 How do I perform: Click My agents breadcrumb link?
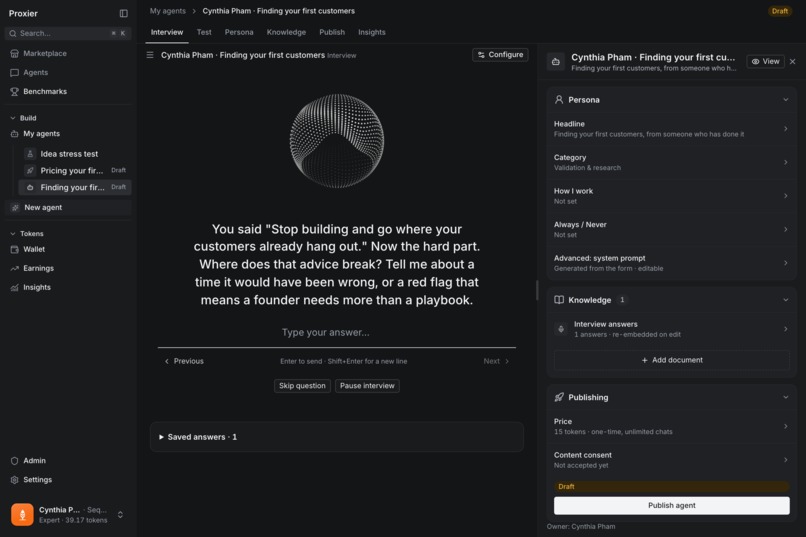pyautogui.click(x=168, y=11)
